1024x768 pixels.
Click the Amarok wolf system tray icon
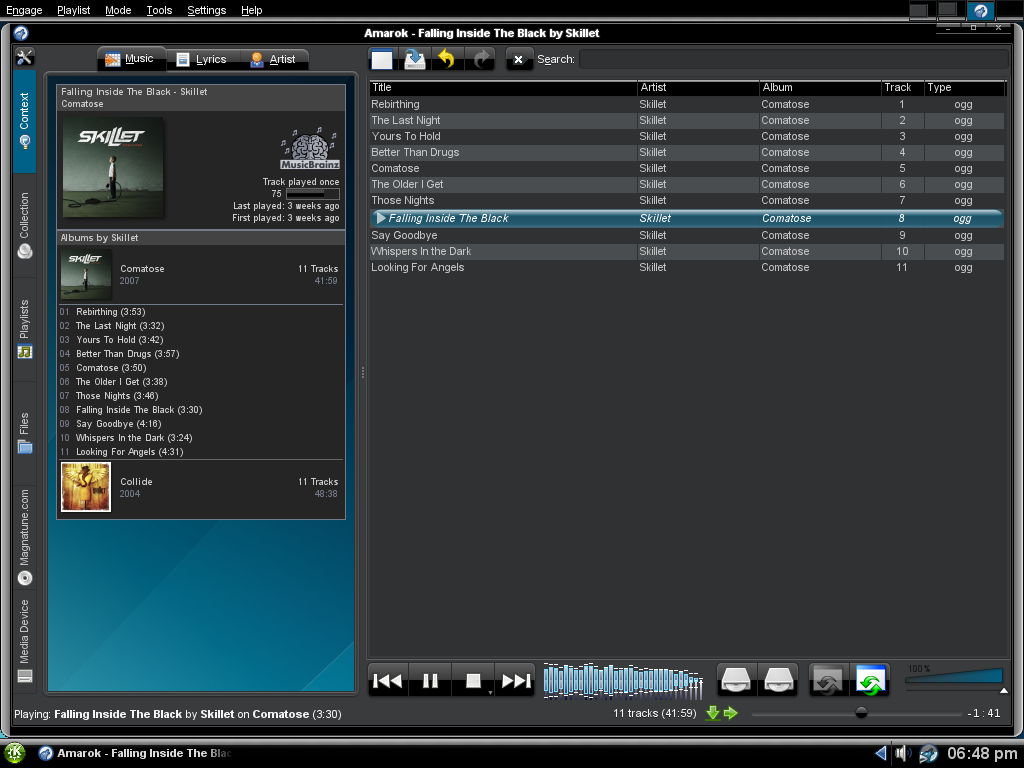tap(928, 754)
